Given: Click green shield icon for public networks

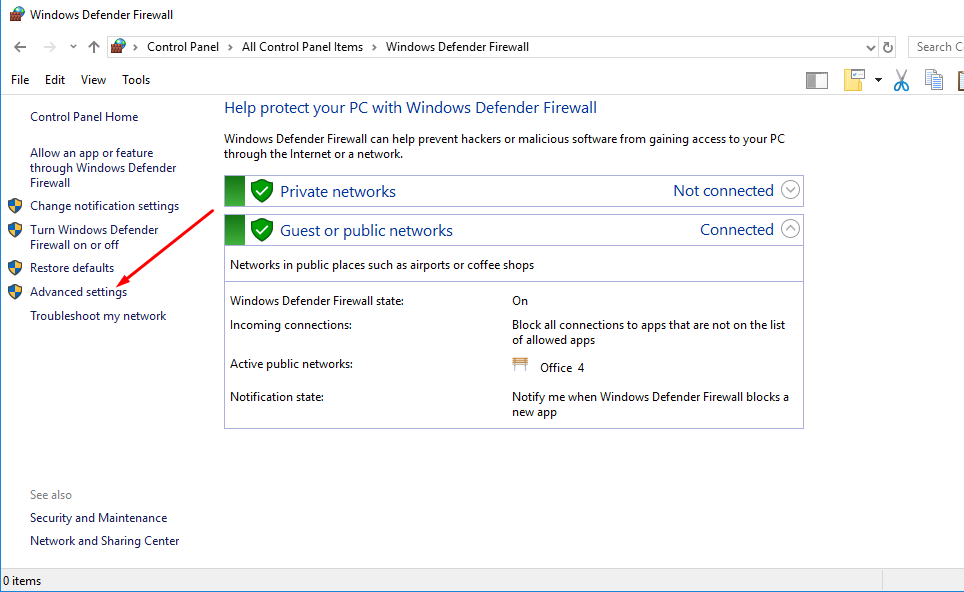Looking at the screenshot, I should (x=262, y=230).
